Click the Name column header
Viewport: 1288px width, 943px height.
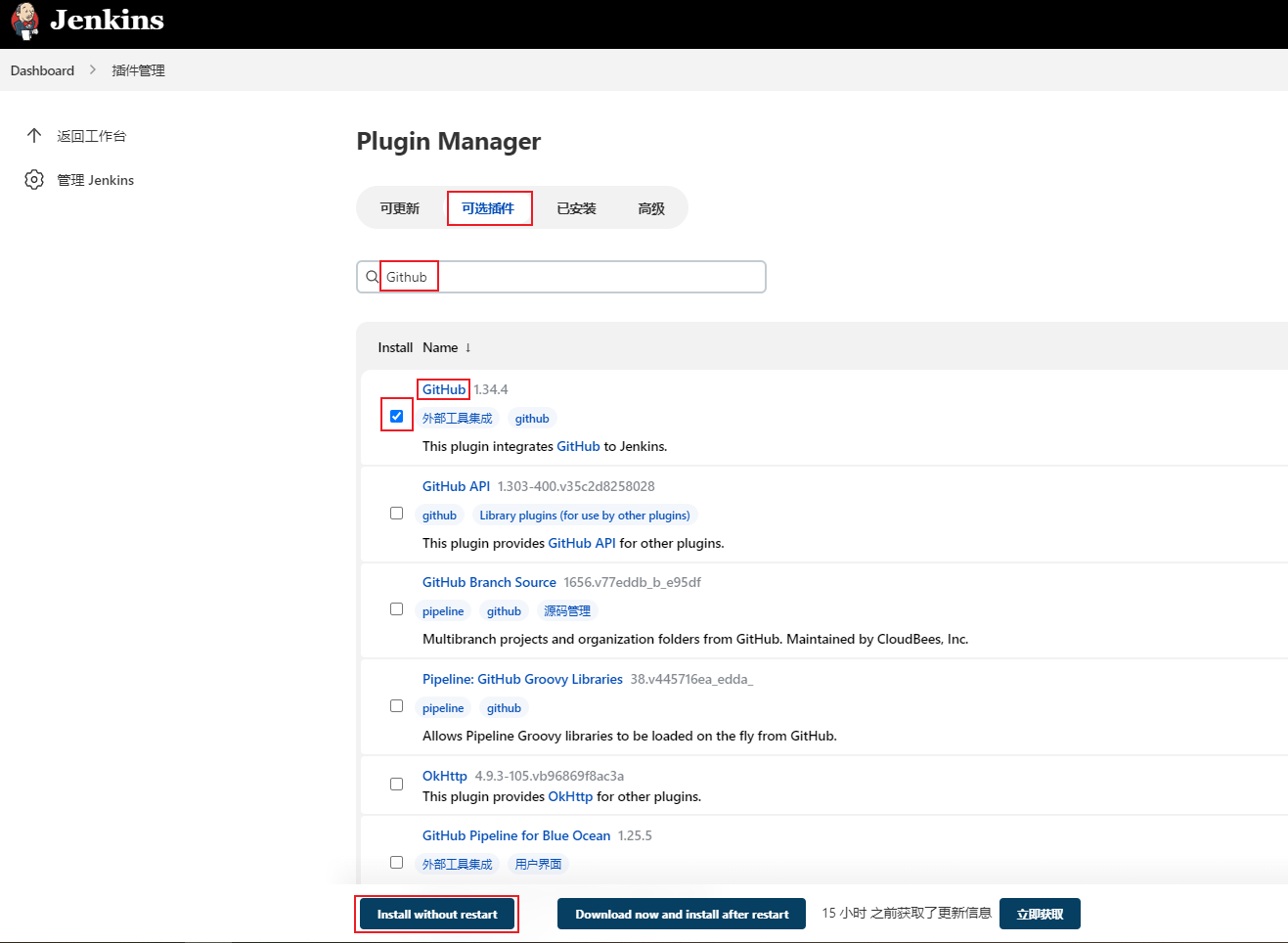click(x=440, y=347)
